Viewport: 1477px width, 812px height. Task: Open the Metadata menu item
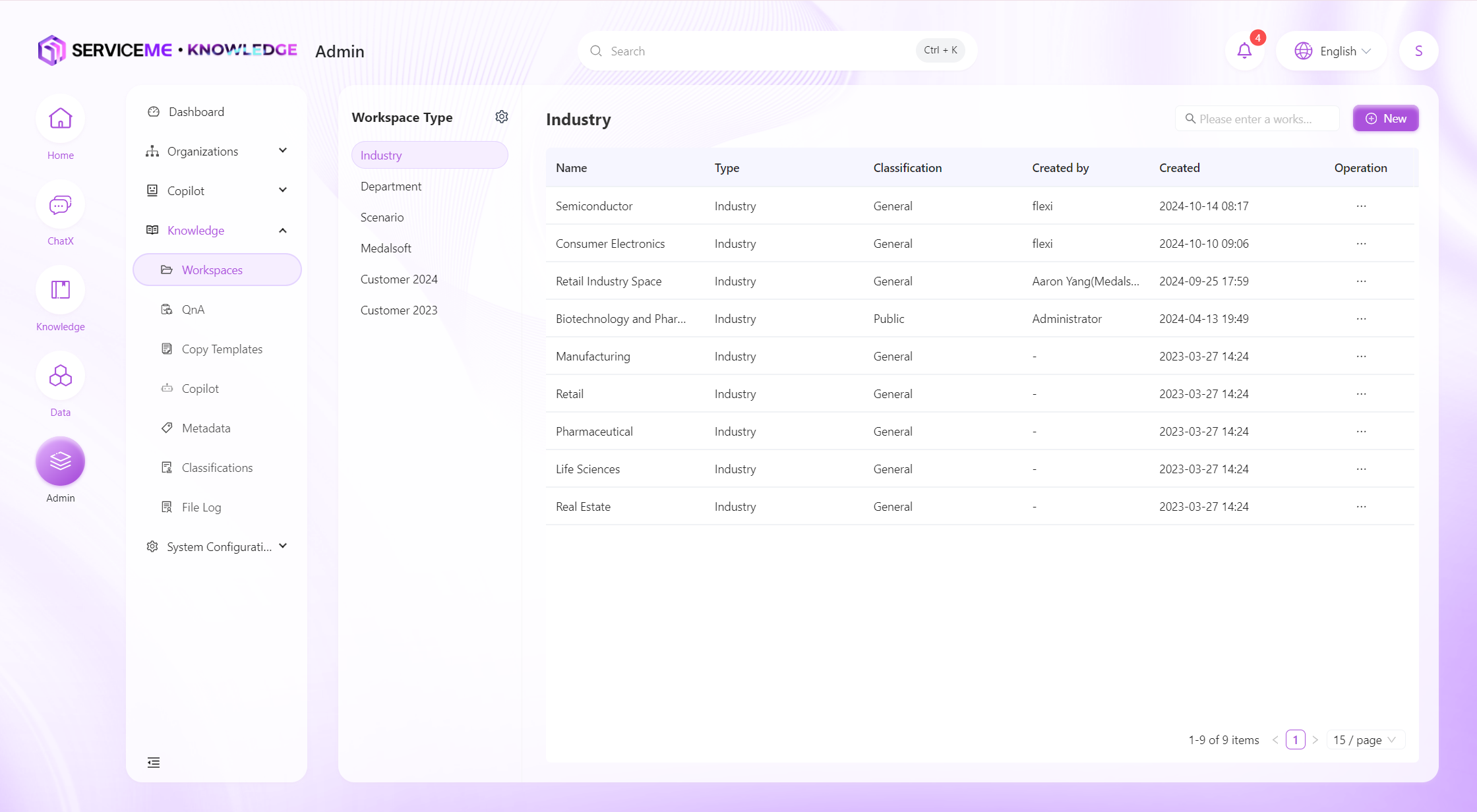pyautogui.click(x=216, y=428)
